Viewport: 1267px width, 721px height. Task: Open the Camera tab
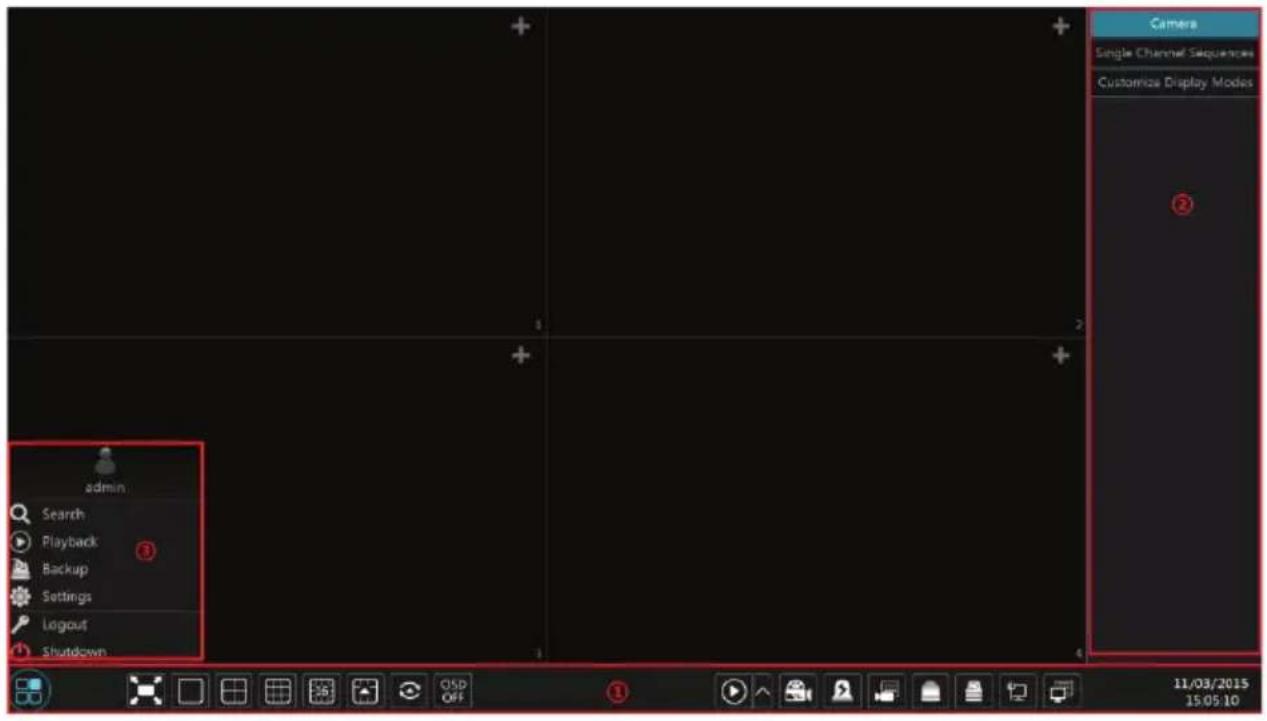[1174, 24]
